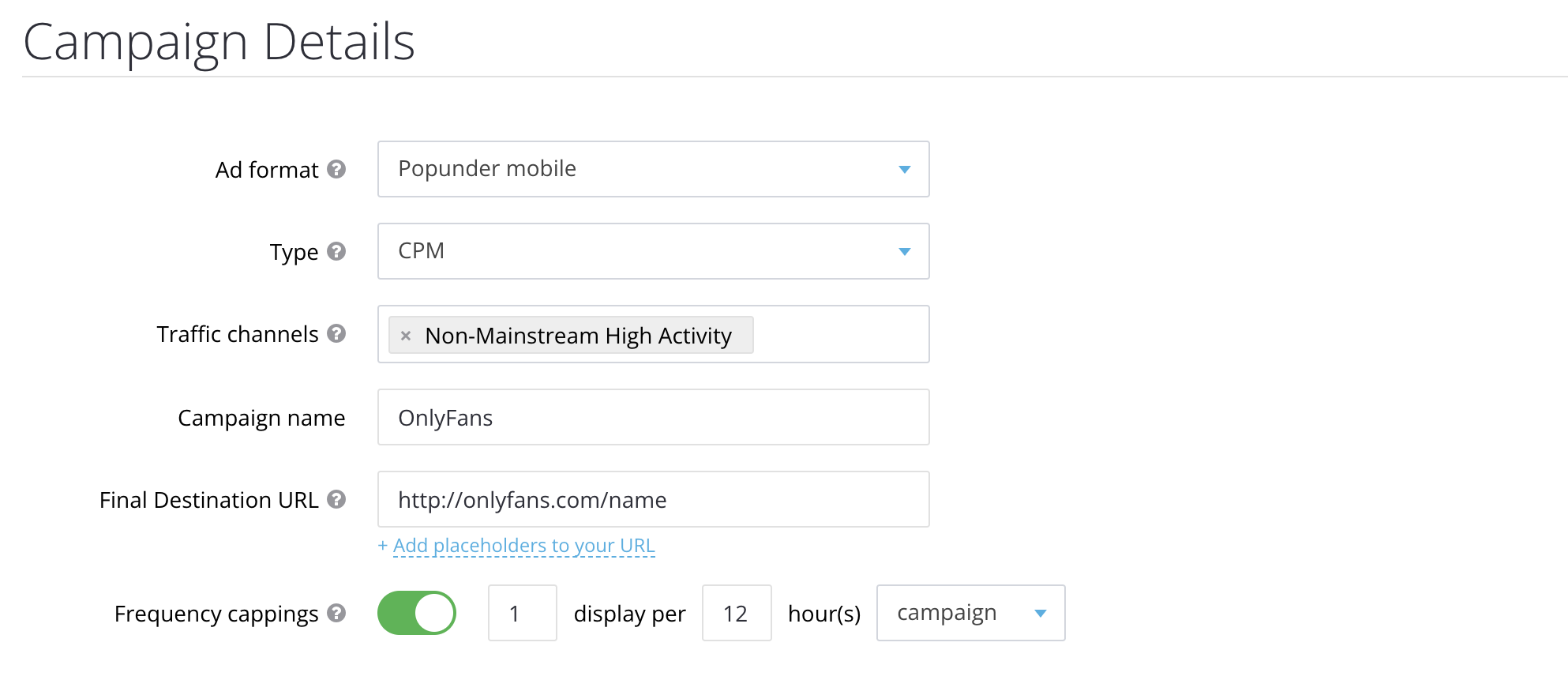Click the Campaign name label
Viewport: 1568px width, 695px height.
pyautogui.click(x=261, y=418)
